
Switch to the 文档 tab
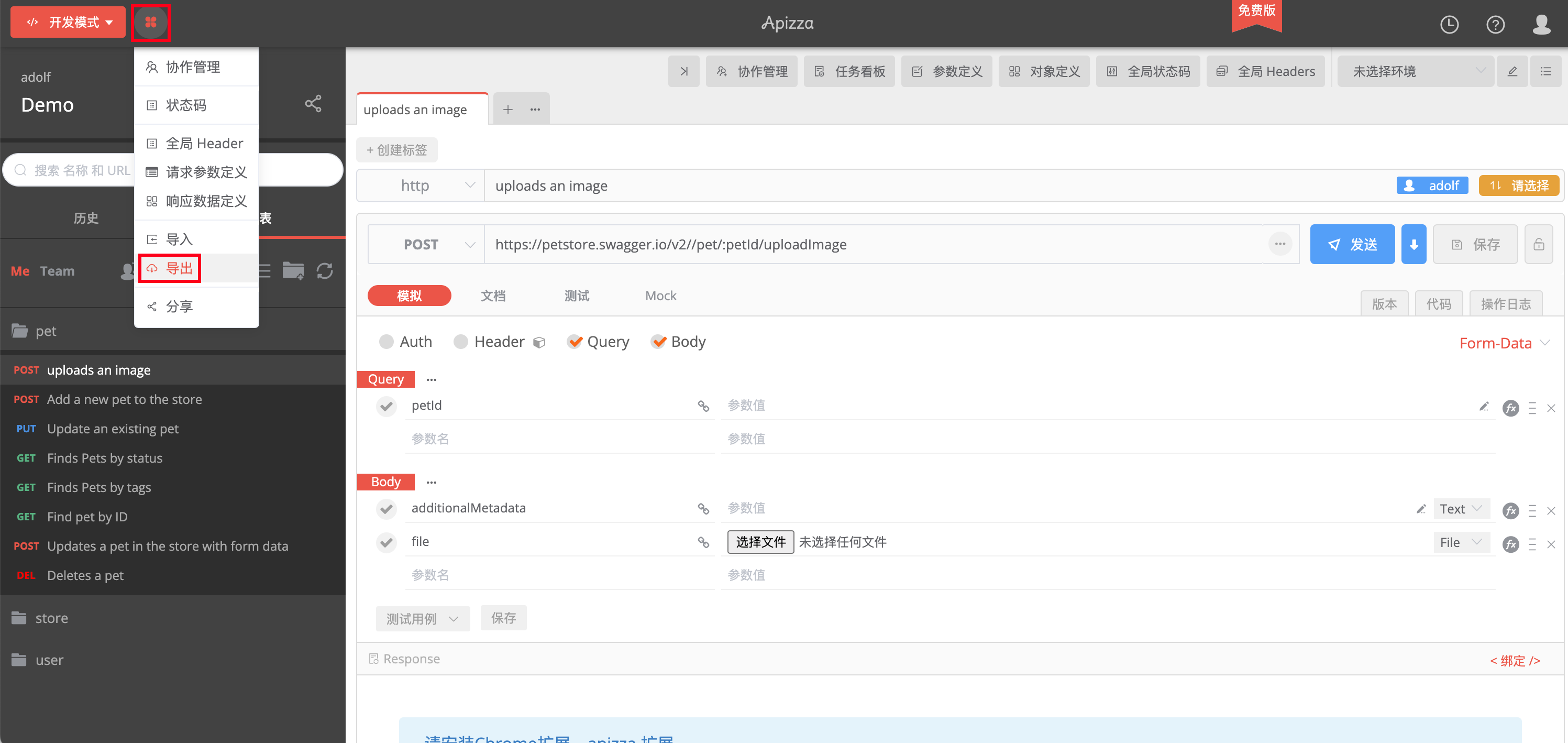(x=492, y=296)
